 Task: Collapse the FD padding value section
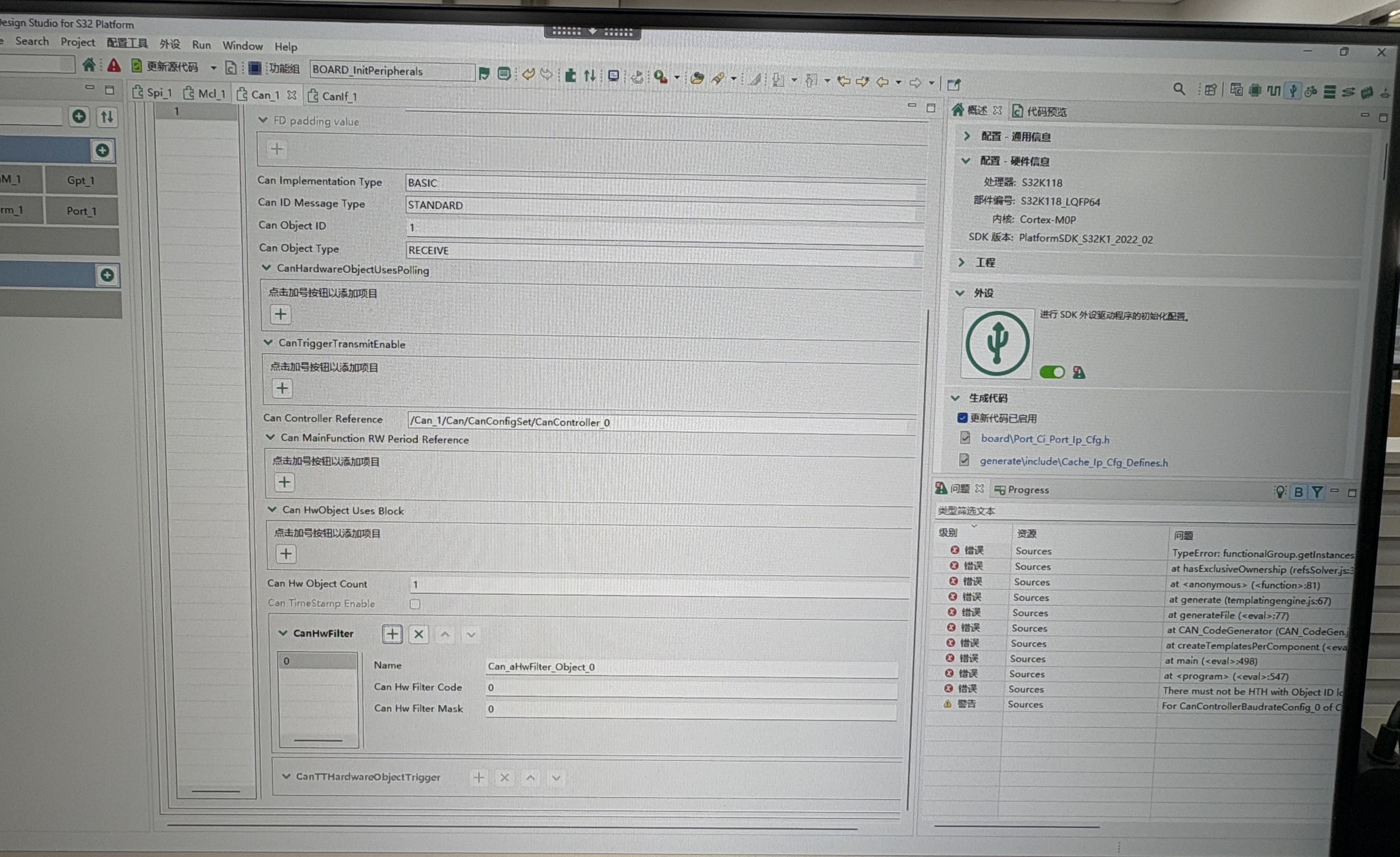click(262, 120)
